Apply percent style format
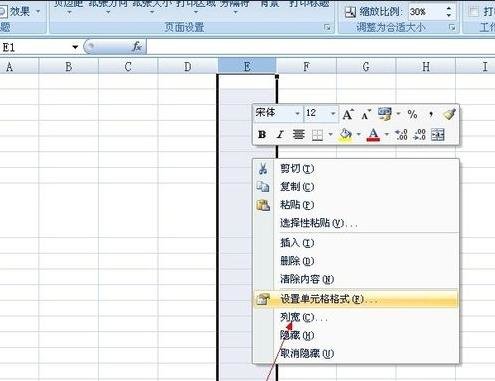This screenshot has width=495, height=381. (412, 114)
